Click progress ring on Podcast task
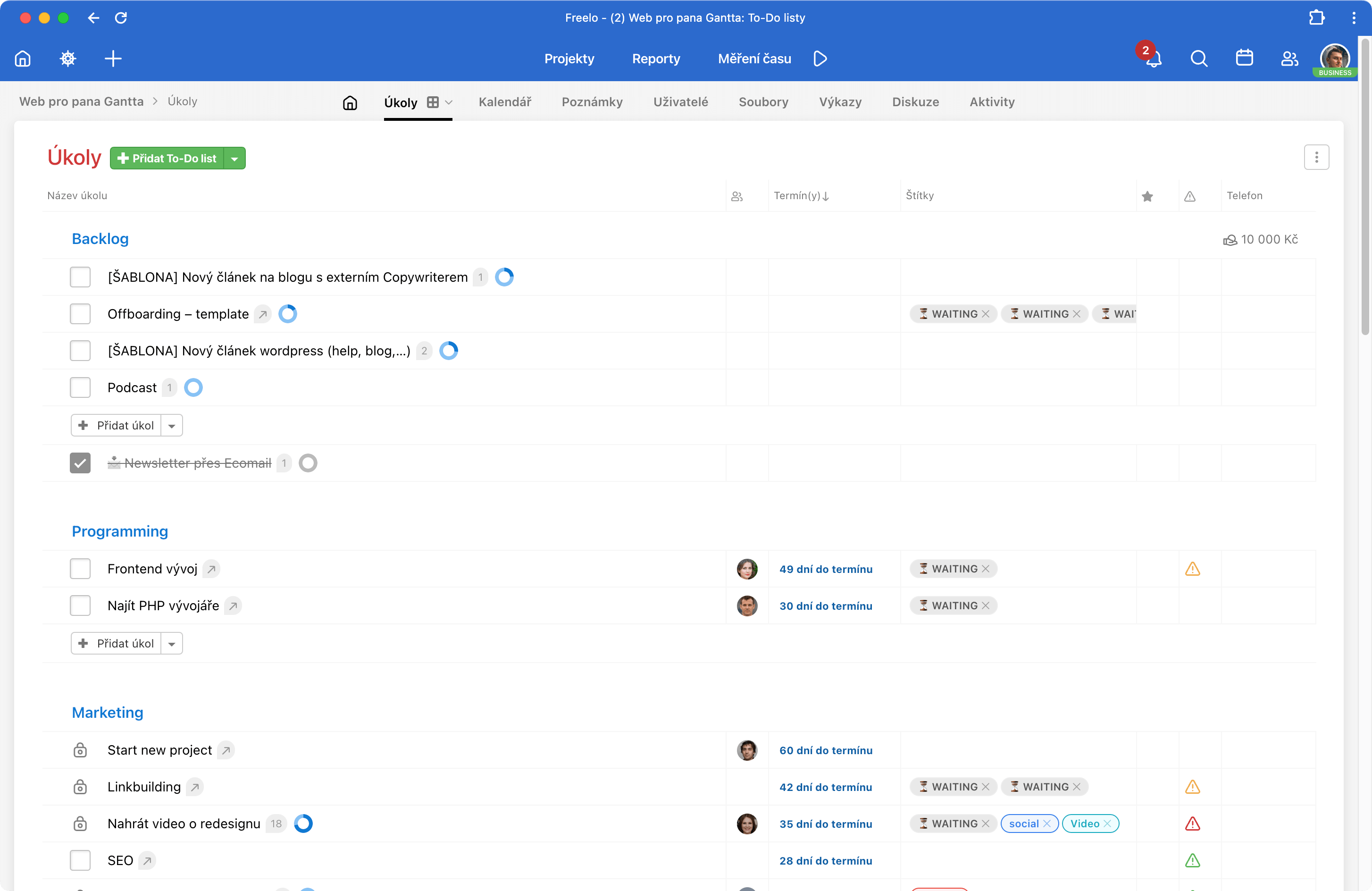Image resolution: width=1372 pixels, height=891 pixels. tap(193, 387)
